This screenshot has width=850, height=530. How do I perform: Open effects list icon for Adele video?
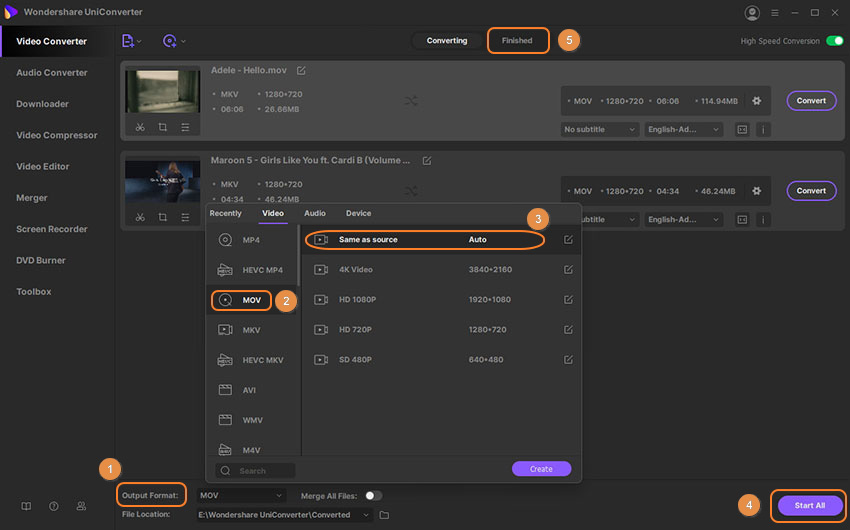185,127
